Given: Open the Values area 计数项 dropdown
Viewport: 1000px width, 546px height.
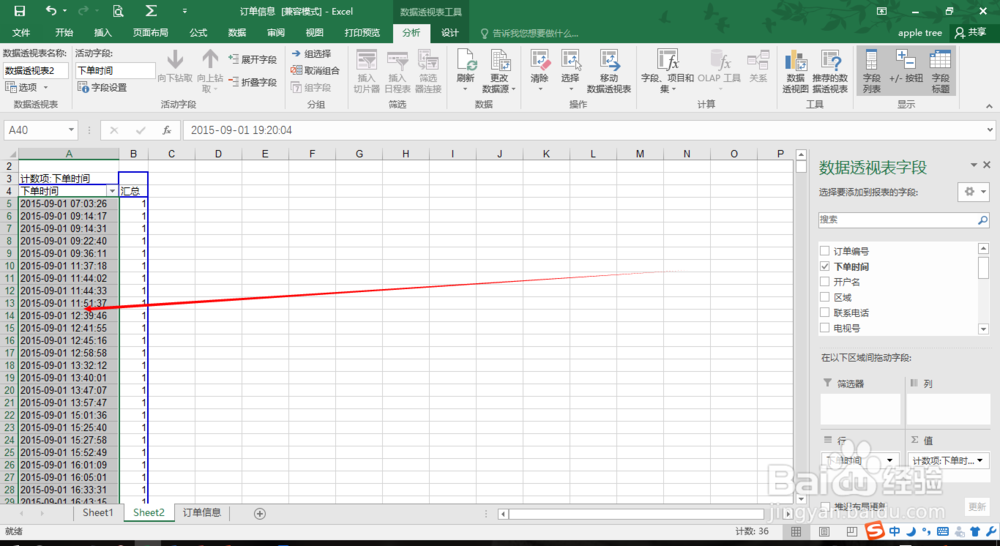Looking at the screenshot, I should [980, 460].
